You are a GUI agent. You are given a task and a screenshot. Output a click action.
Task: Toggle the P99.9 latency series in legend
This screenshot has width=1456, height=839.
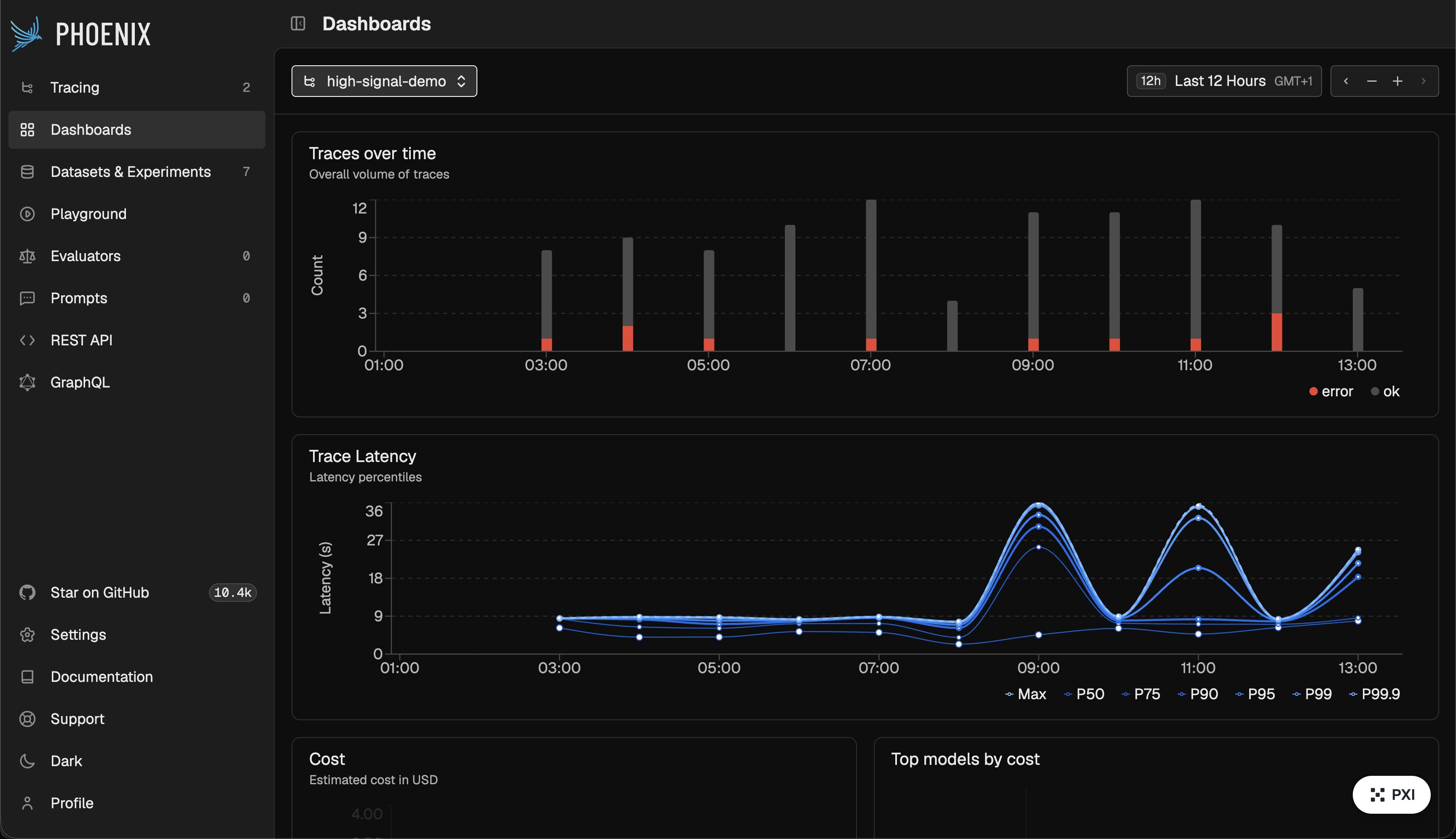pos(1375,695)
